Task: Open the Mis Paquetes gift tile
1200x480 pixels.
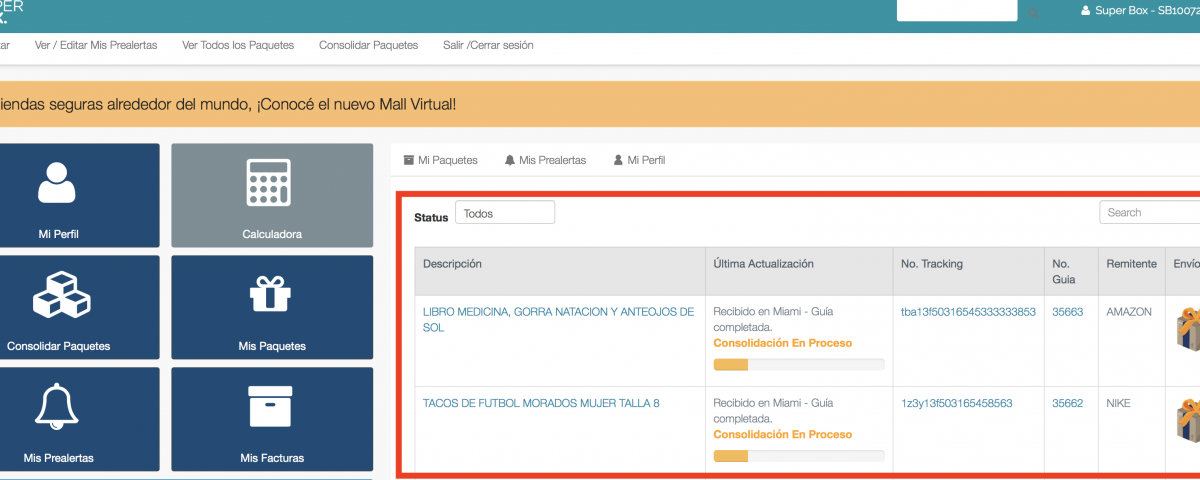Action: [x=272, y=307]
